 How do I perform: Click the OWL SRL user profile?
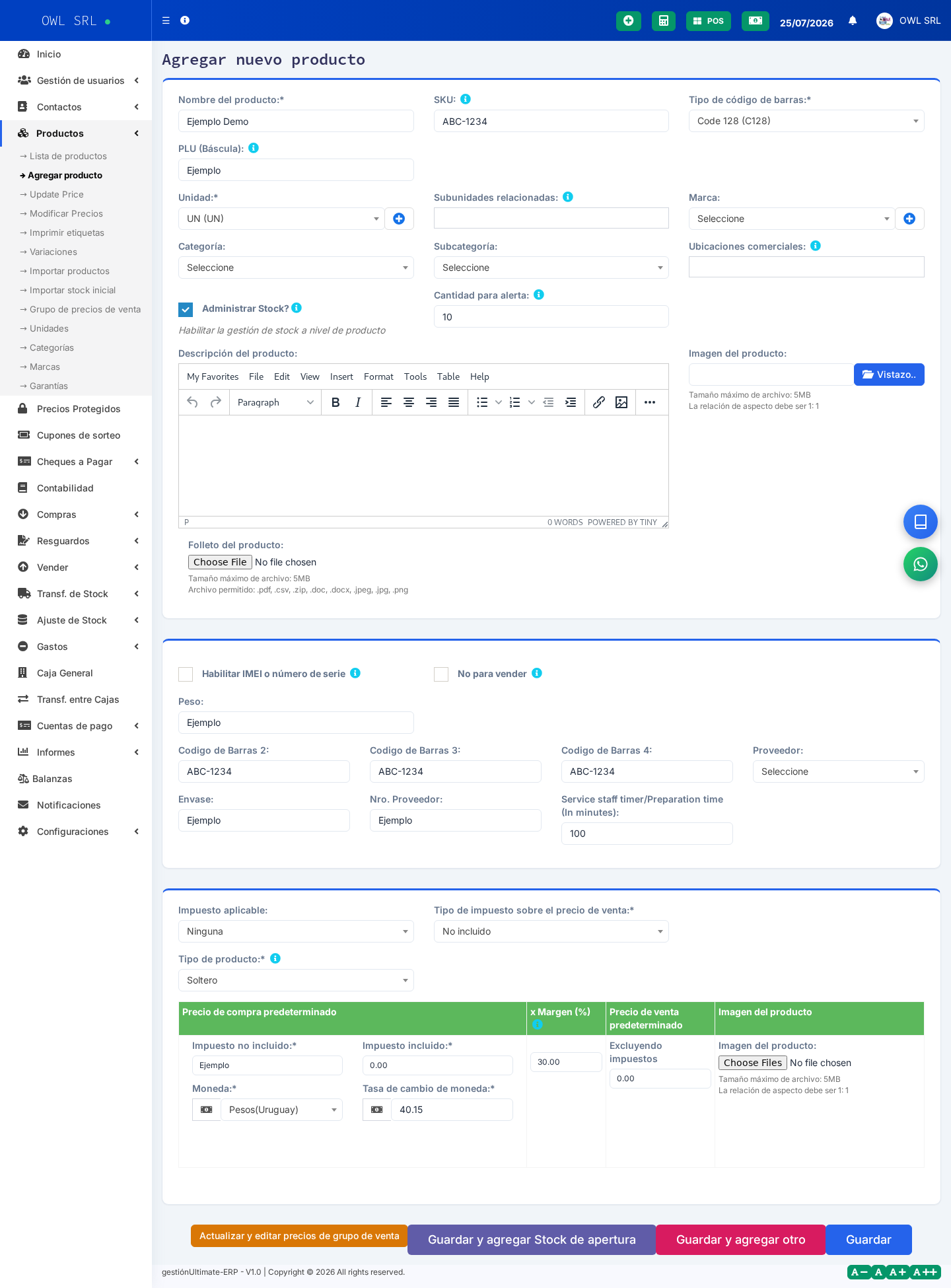(x=909, y=20)
